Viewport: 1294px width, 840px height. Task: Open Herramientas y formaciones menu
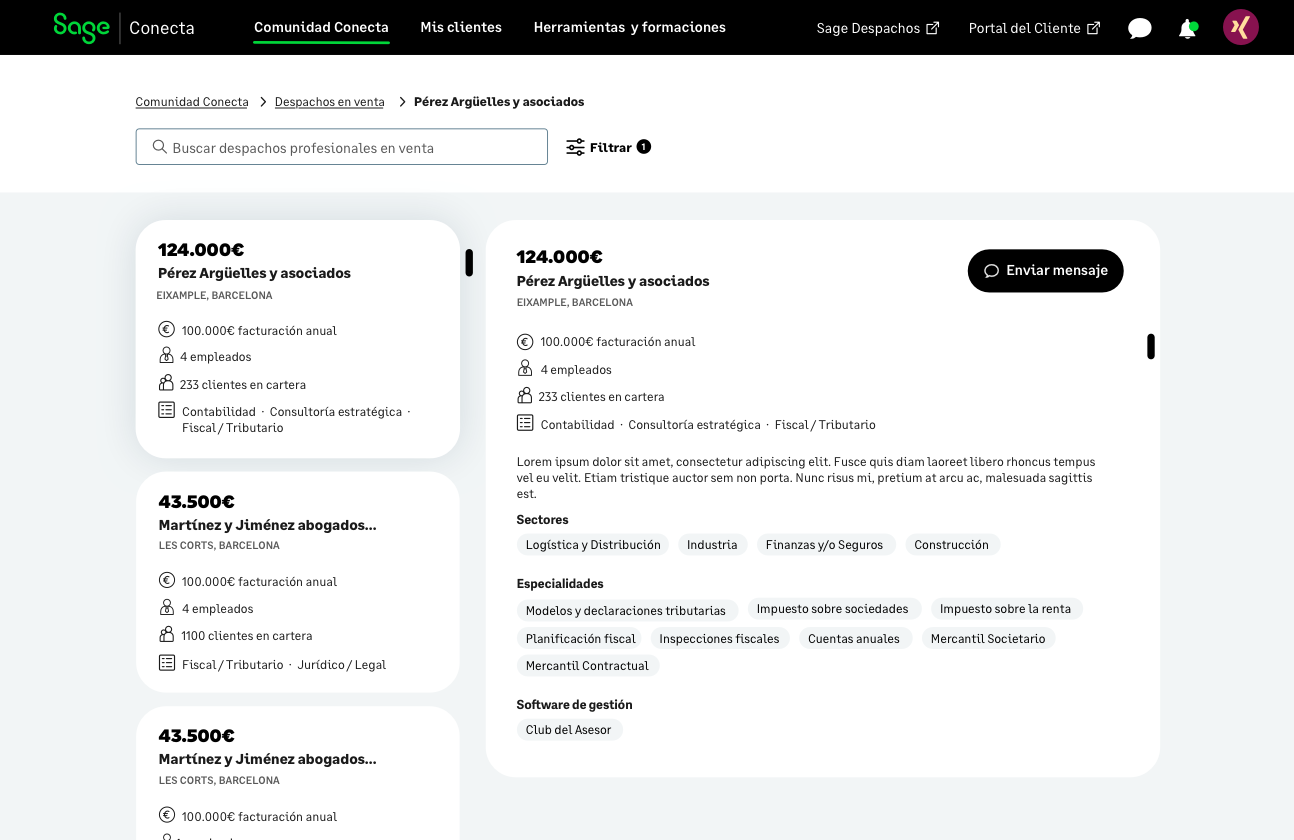coord(629,27)
